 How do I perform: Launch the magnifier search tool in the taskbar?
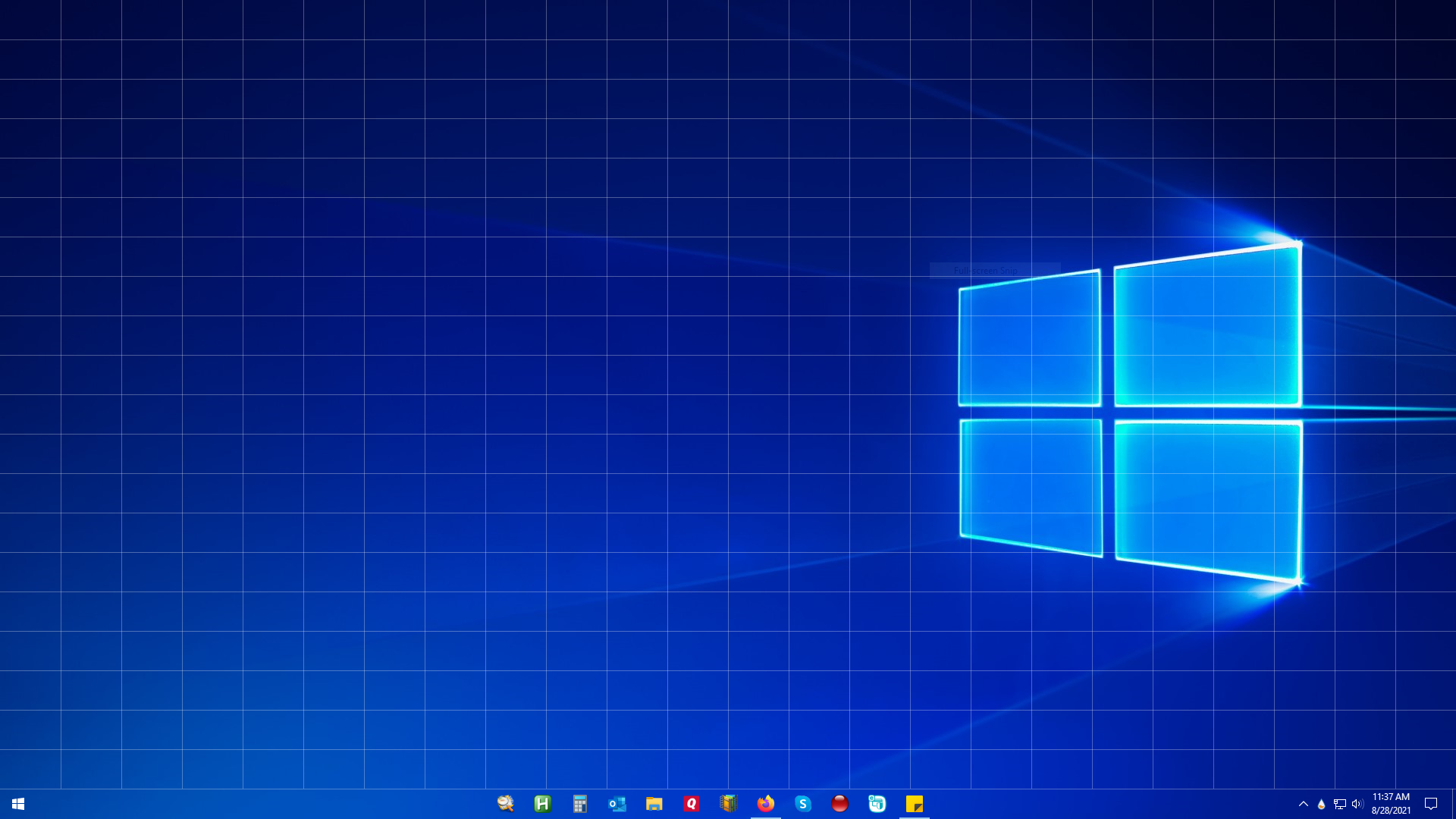(506, 804)
